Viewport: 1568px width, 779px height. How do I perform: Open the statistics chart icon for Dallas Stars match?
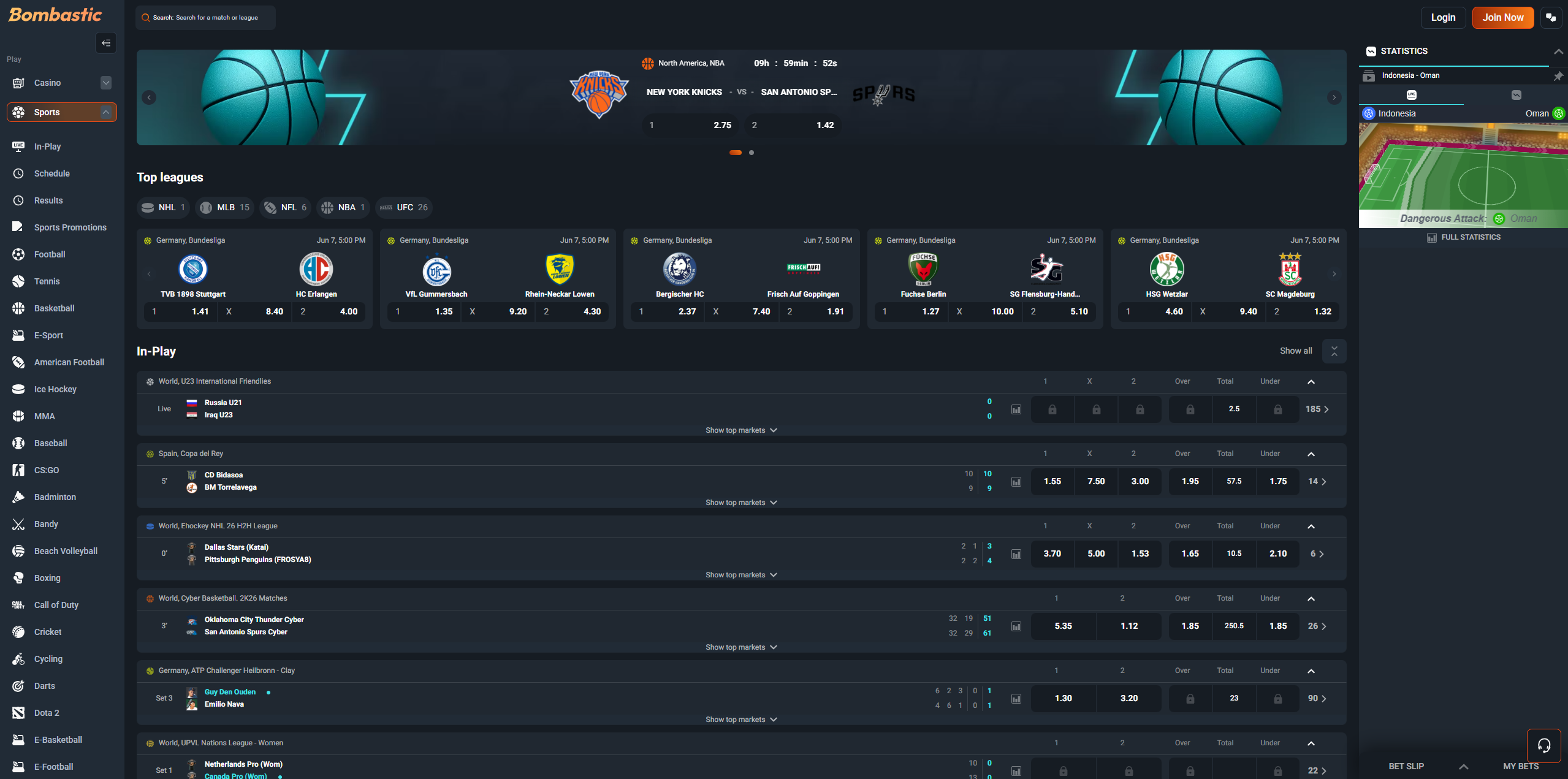[1016, 554]
